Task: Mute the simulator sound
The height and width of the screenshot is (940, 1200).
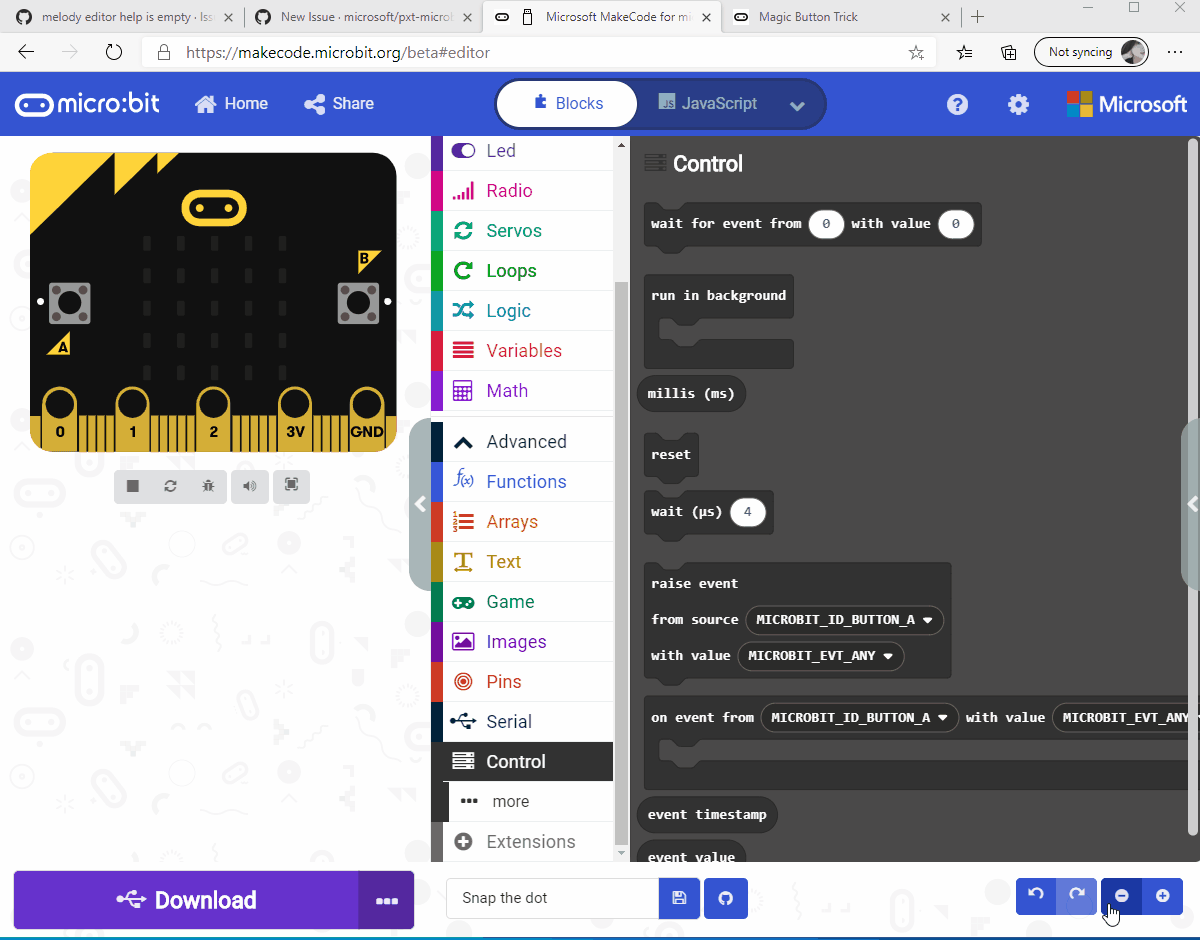Action: (250, 486)
